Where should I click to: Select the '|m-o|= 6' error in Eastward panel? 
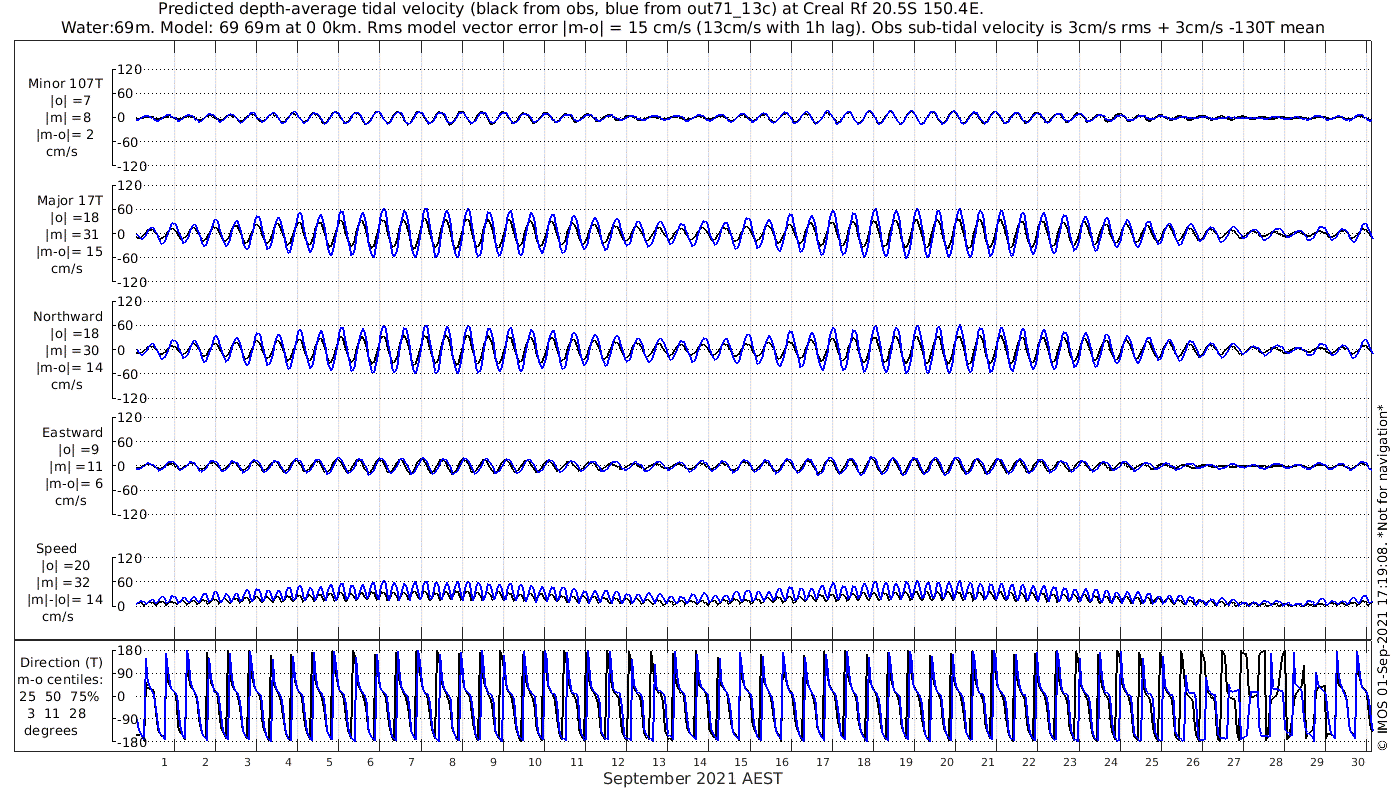click(73, 483)
